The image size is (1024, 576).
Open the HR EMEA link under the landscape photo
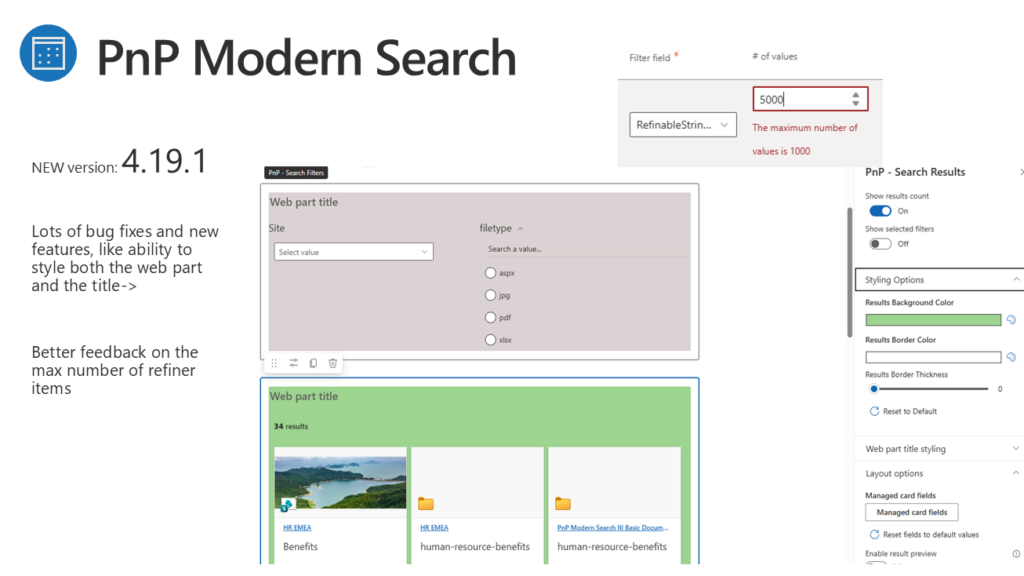click(297, 528)
